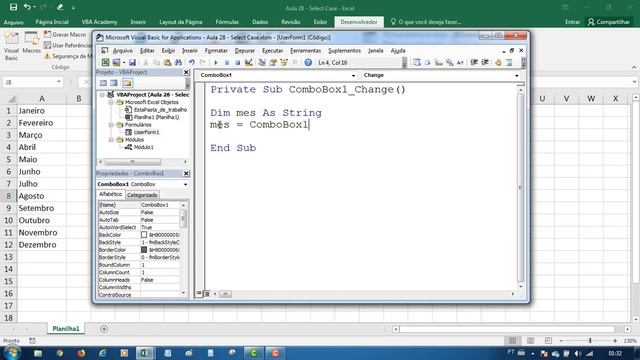
Task: Click Gravar Macro in Excel ribbon
Action: coord(65,35)
